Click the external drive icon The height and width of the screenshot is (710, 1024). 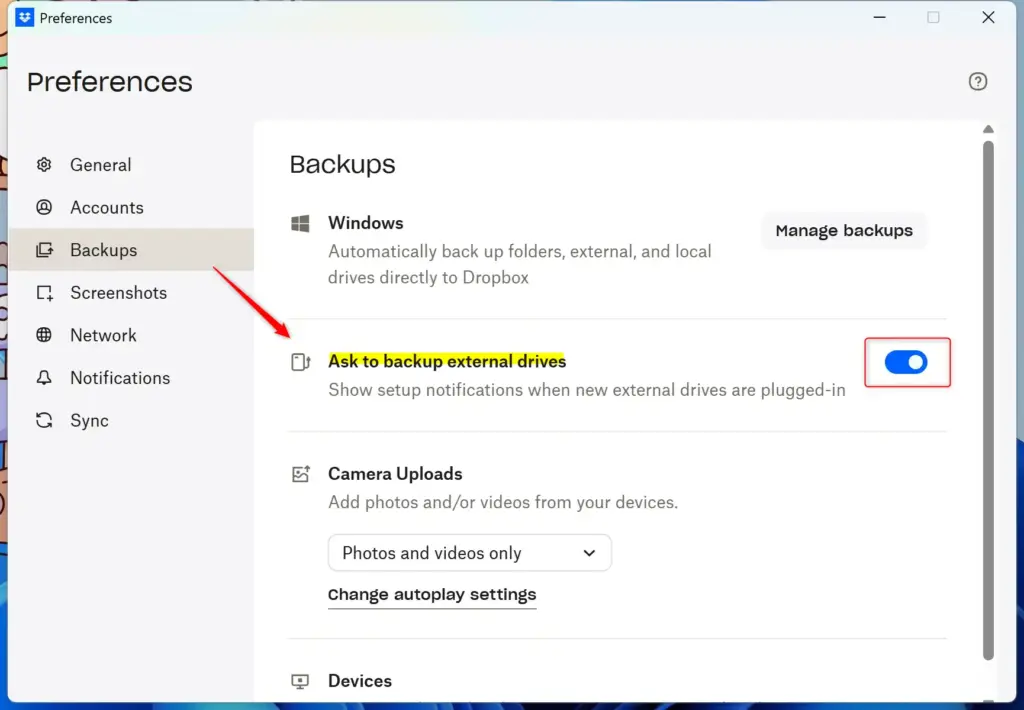pyautogui.click(x=300, y=362)
